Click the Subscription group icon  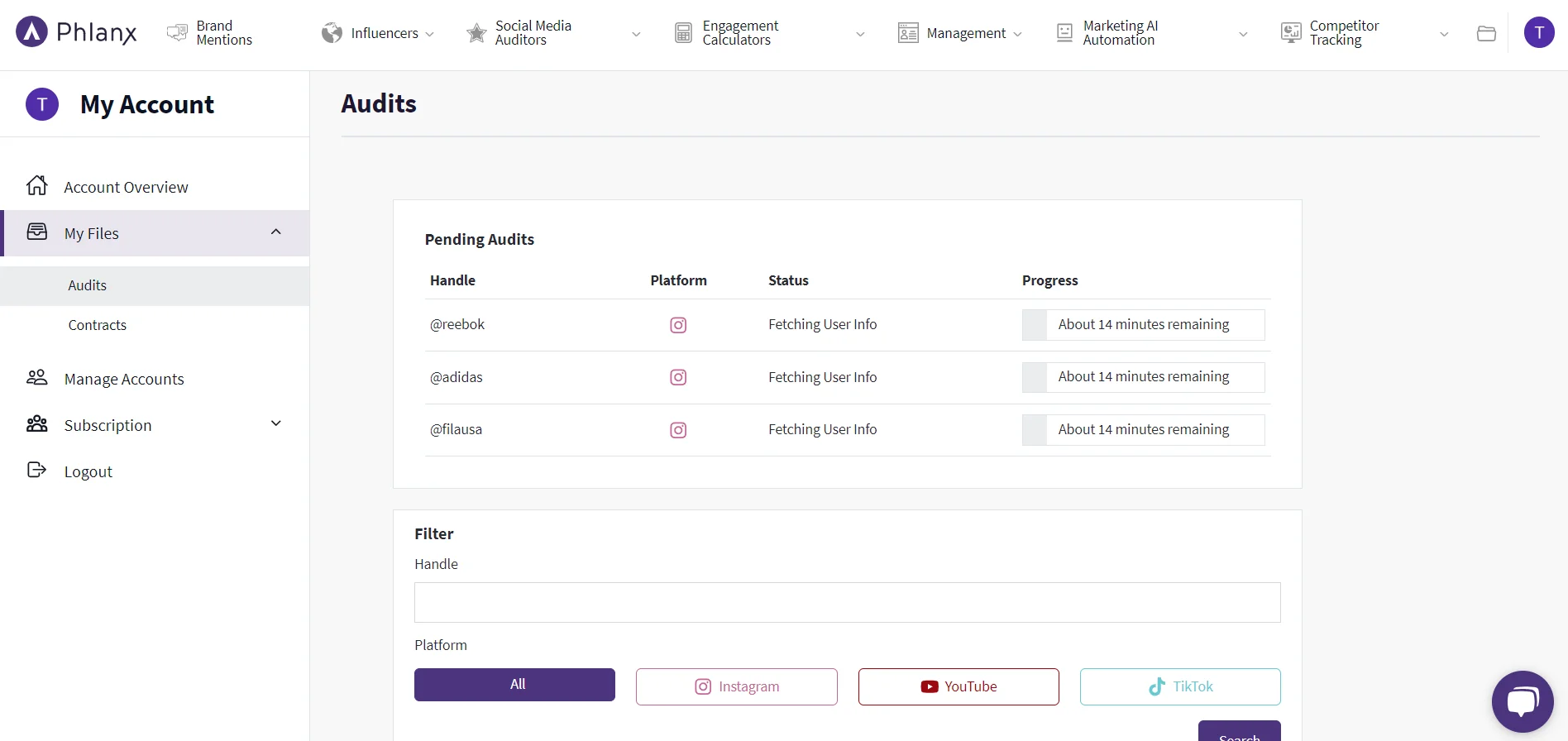coord(37,424)
